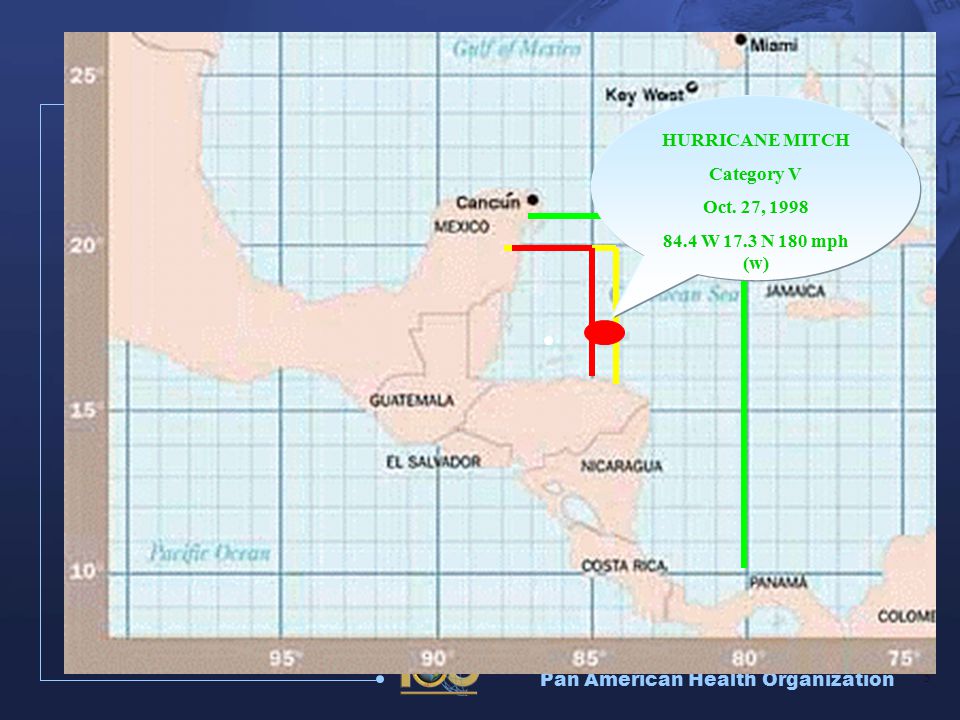Click the NICARAGUA country label

pyautogui.click(x=621, y=467)
